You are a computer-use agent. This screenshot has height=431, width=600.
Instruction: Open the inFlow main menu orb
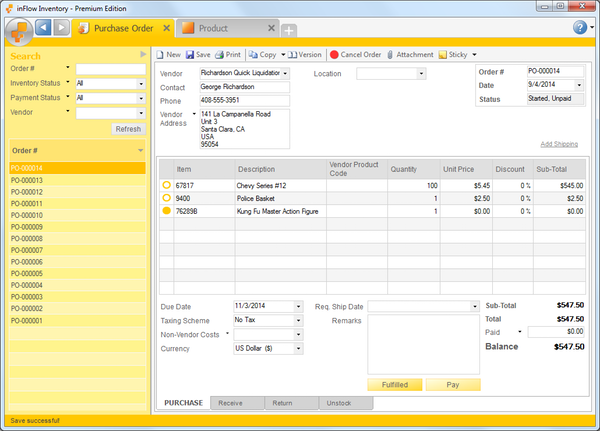pyautogui.click(x=18, y=28)
